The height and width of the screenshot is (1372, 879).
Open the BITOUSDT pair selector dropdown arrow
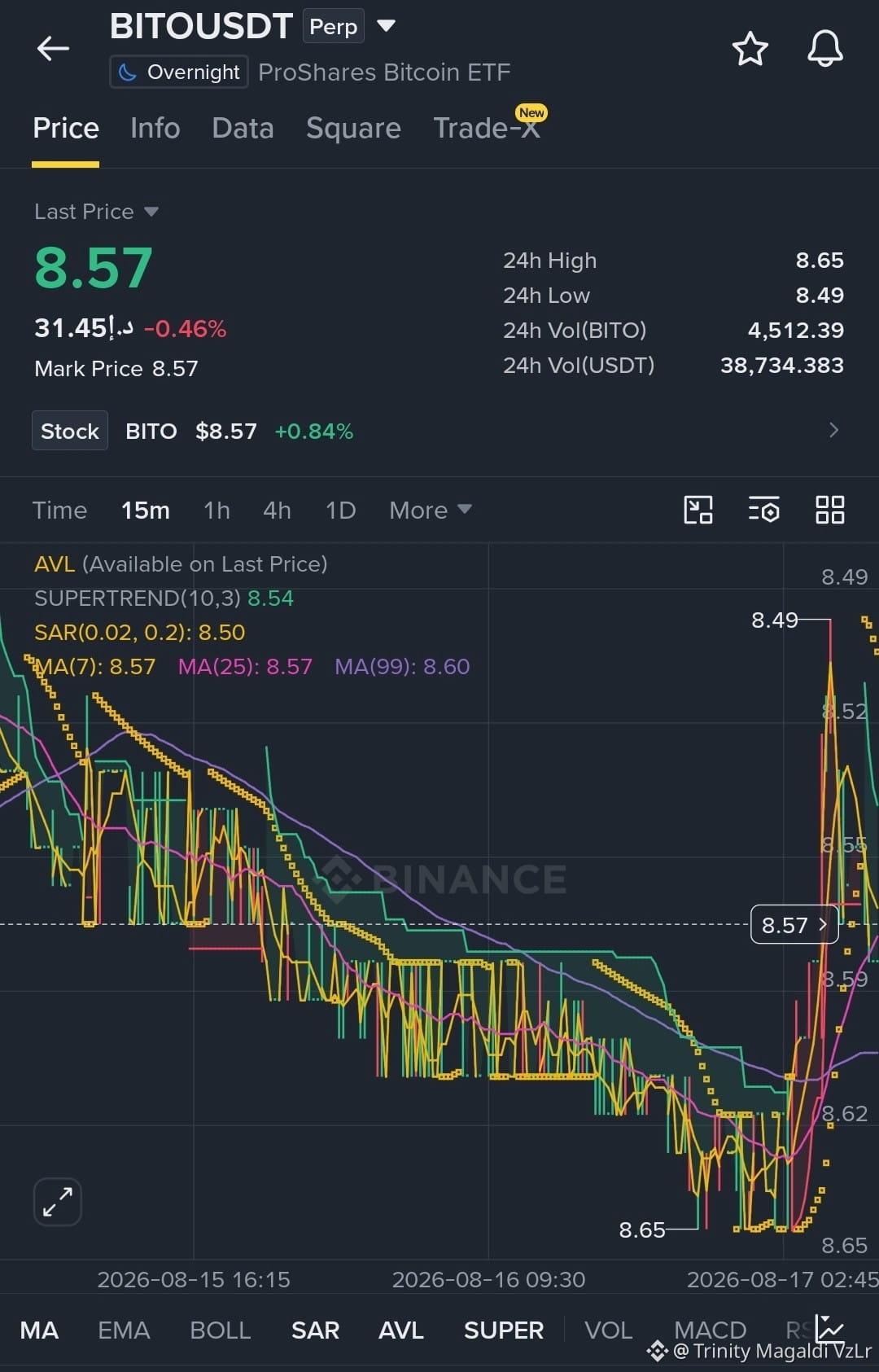pyautogui.click(x=387, y=26)
